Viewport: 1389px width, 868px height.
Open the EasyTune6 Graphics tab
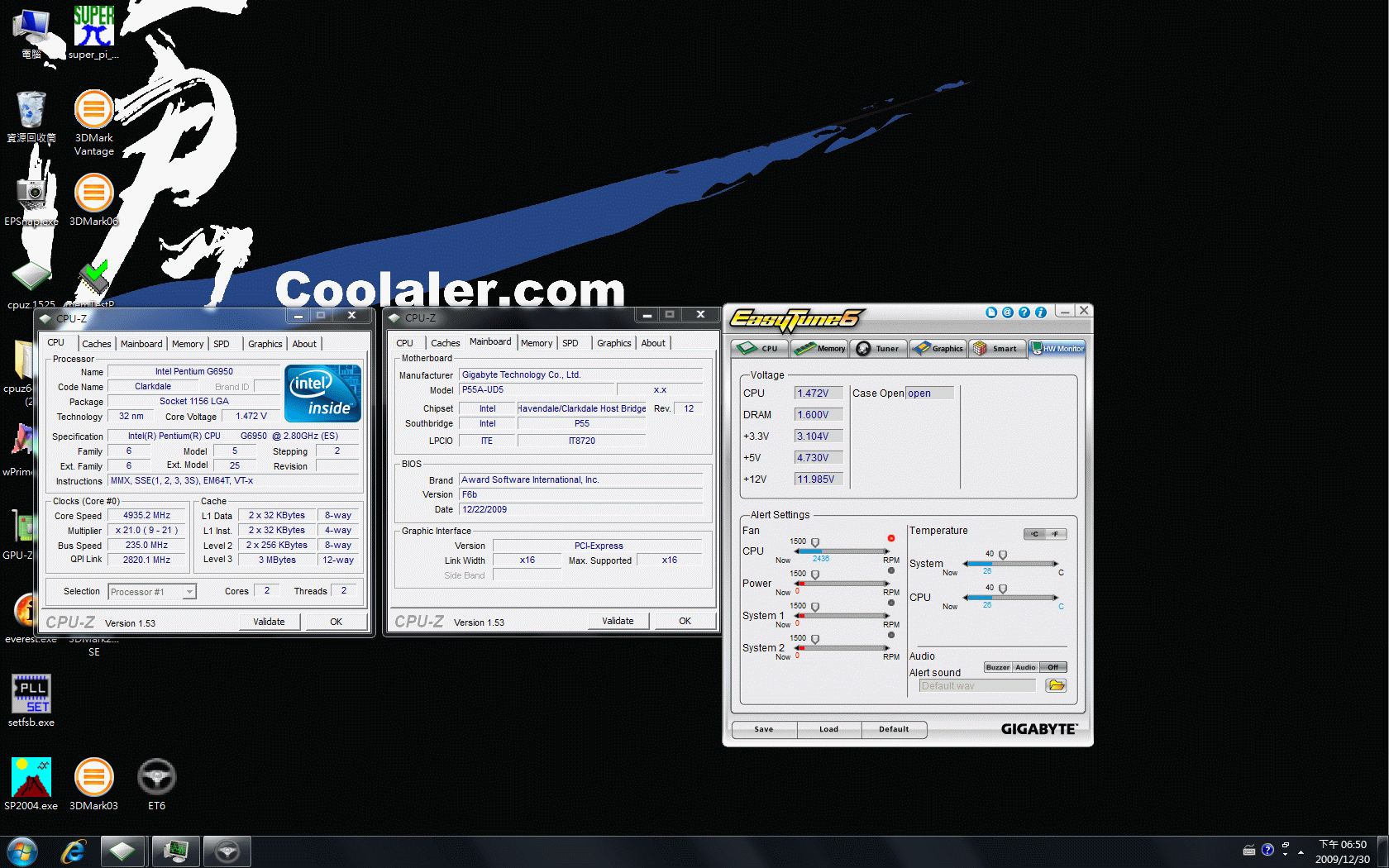[x=938, y=348]
